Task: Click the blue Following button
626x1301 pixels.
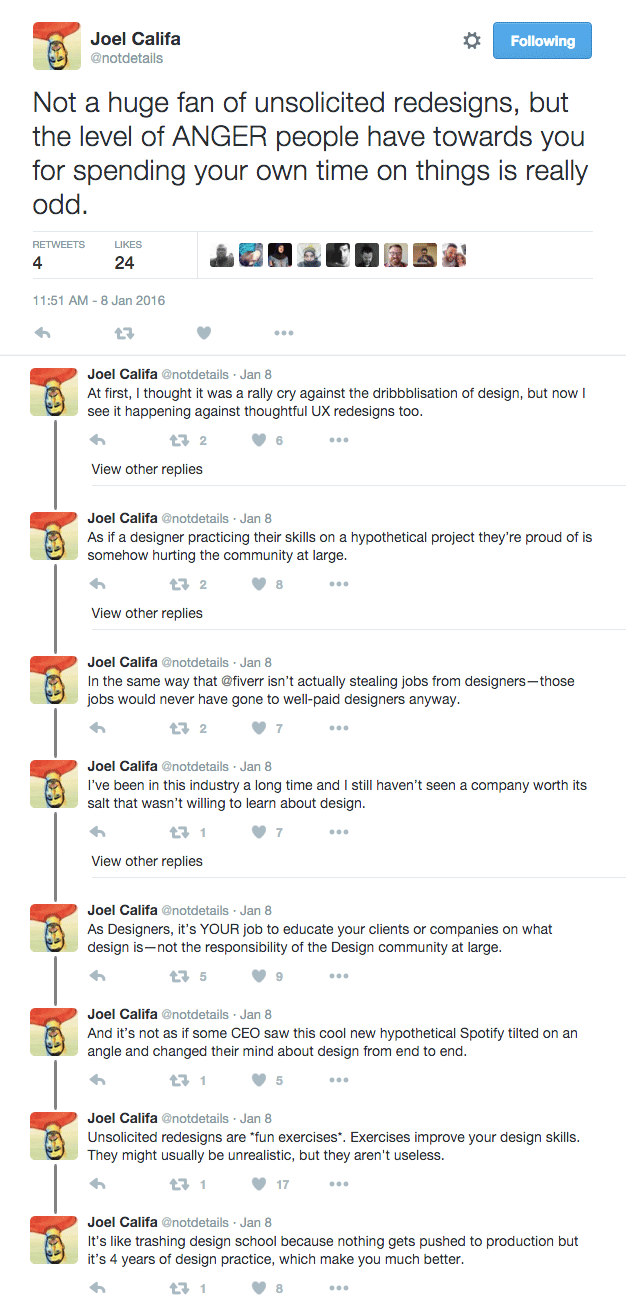Action: pos(543,41)
